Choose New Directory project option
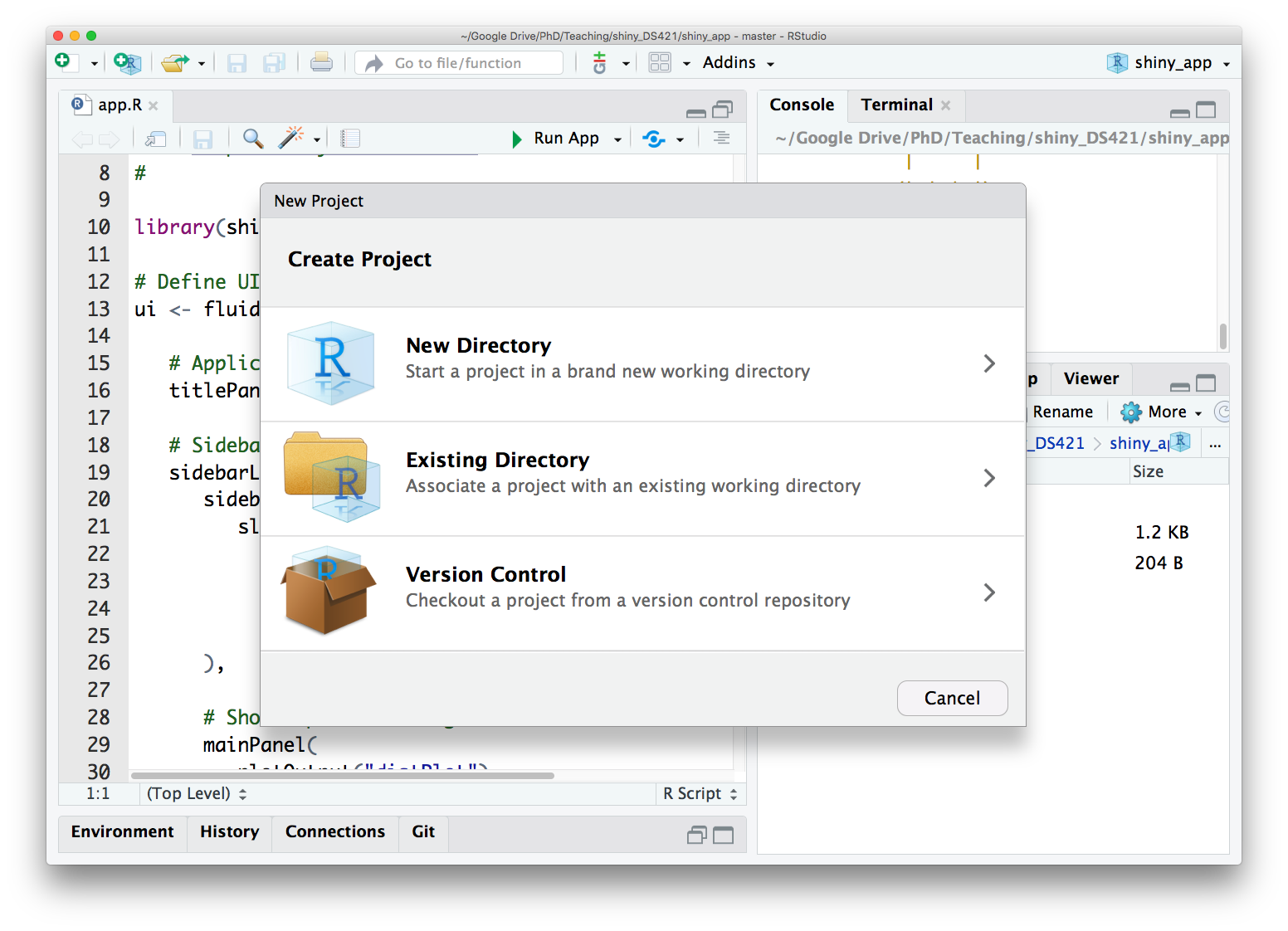Screen dimensions: 1288x931 pos(643,364)
